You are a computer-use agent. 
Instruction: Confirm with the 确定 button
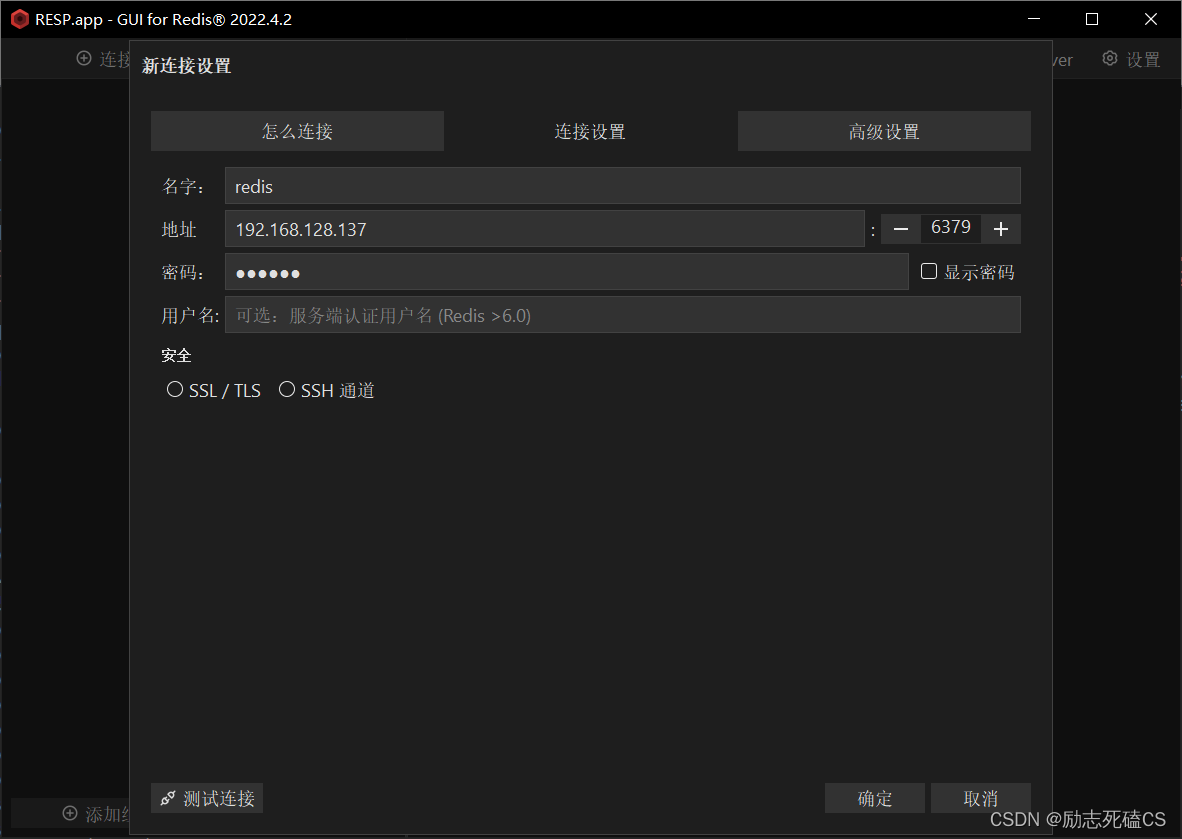pos(874,798)
